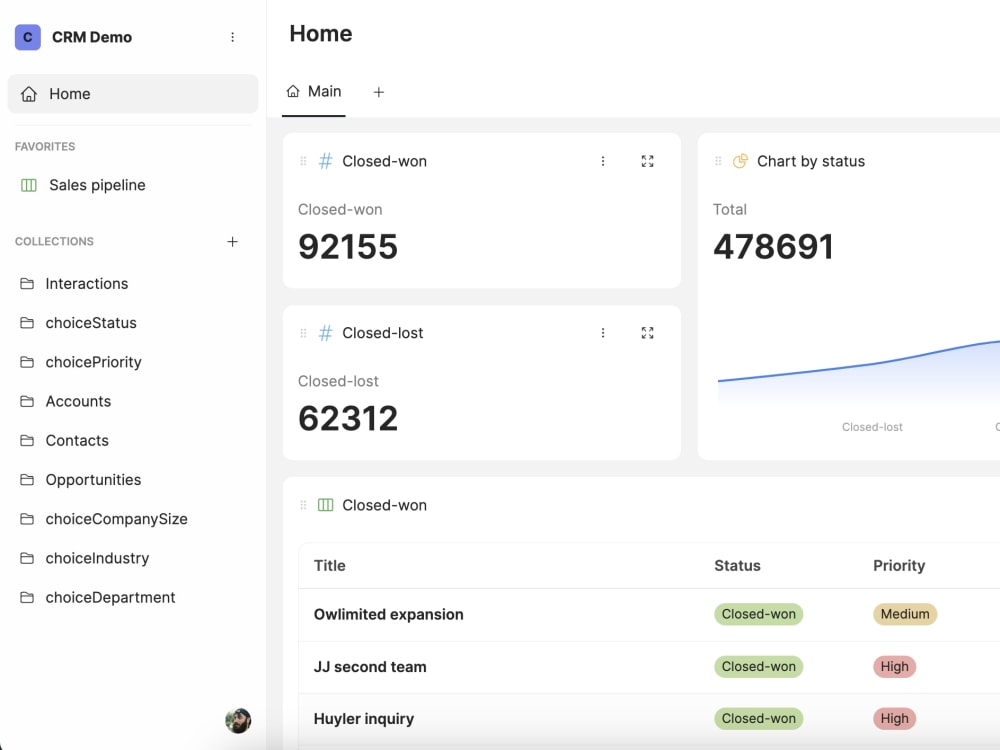Click the Accounts folder icon
1000x750 pixels.
tap(27, 401)
